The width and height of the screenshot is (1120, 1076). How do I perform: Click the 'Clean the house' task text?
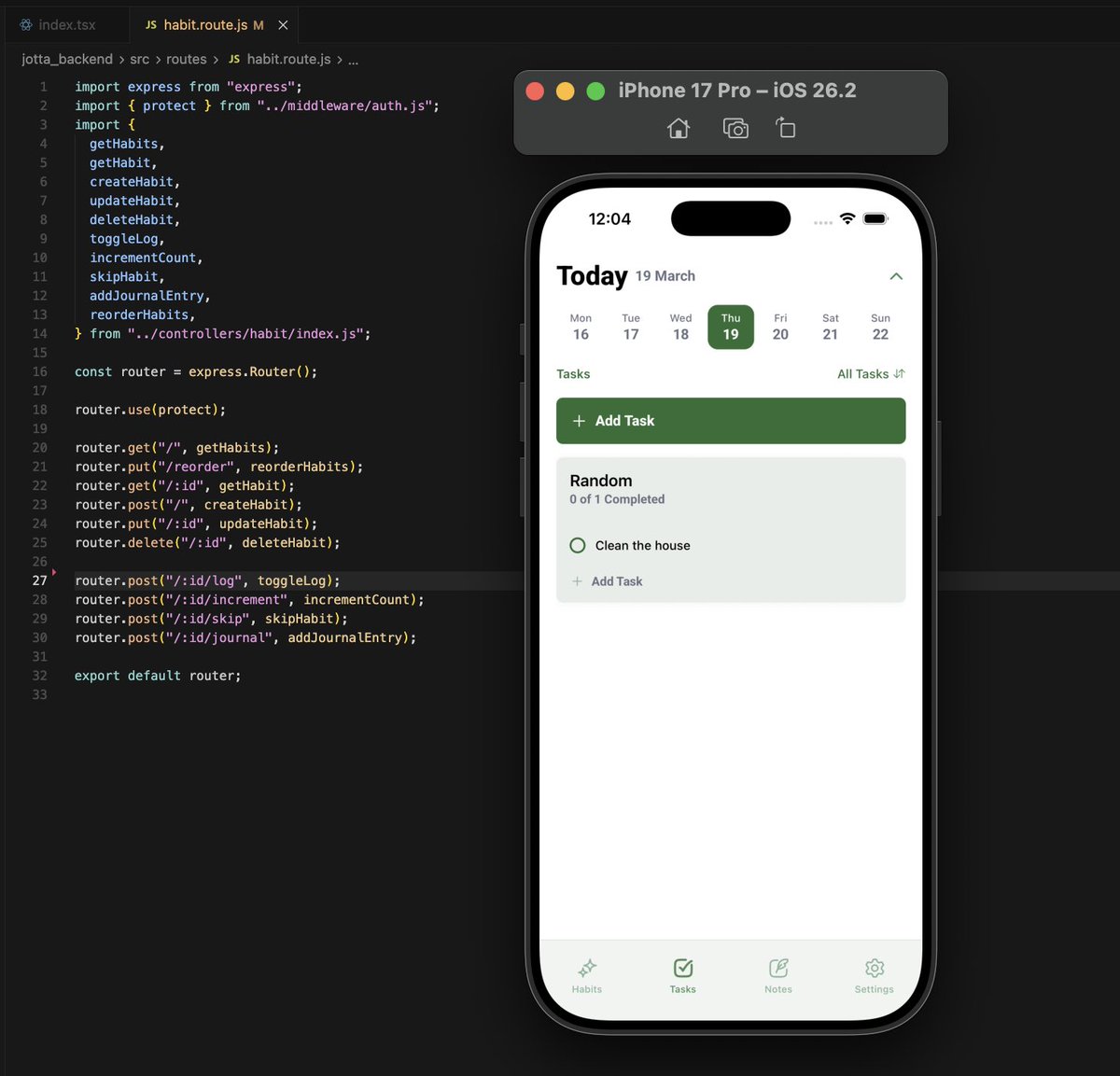coord(643,545)
